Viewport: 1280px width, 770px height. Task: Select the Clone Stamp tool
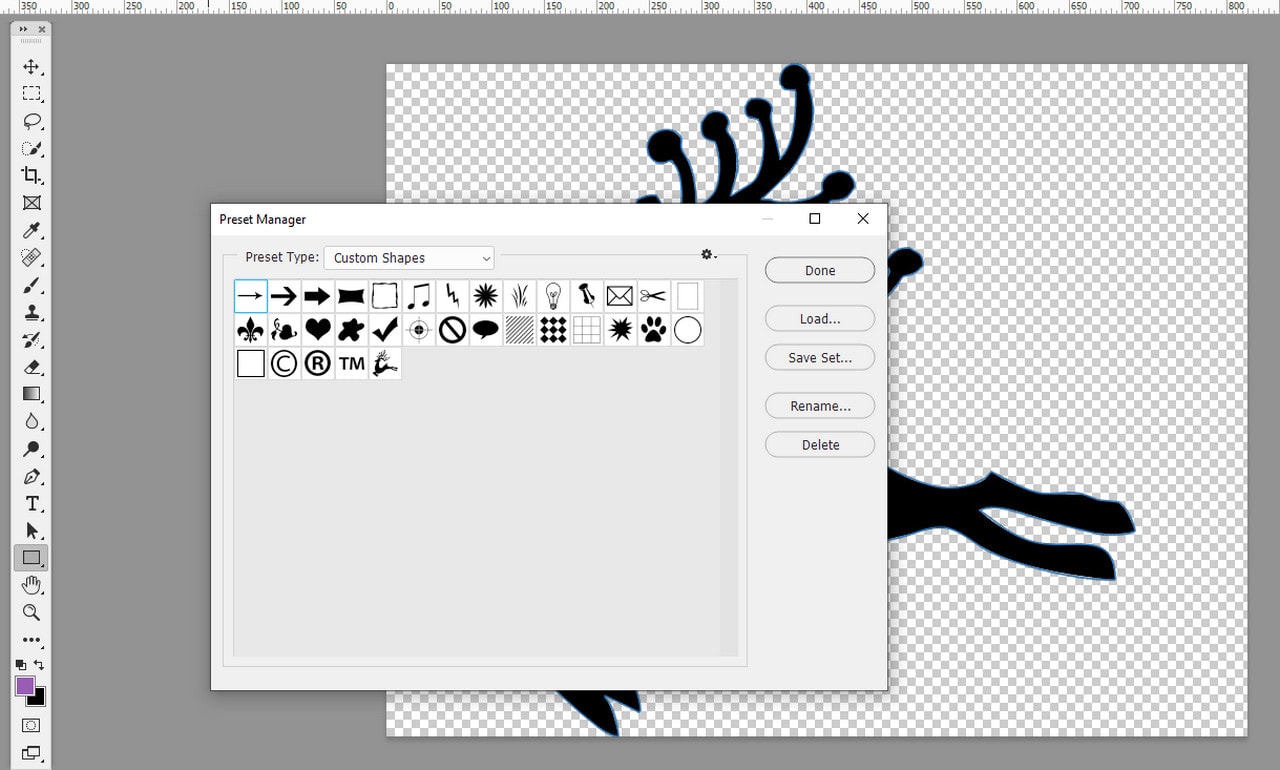coord(32,312)
